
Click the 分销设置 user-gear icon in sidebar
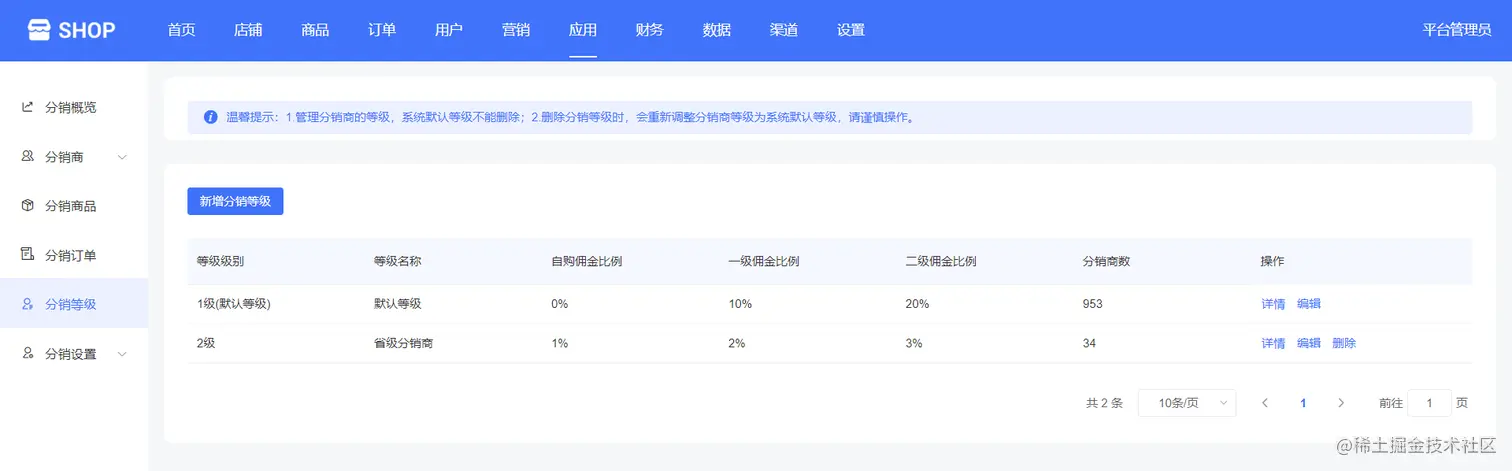[28, 353]
